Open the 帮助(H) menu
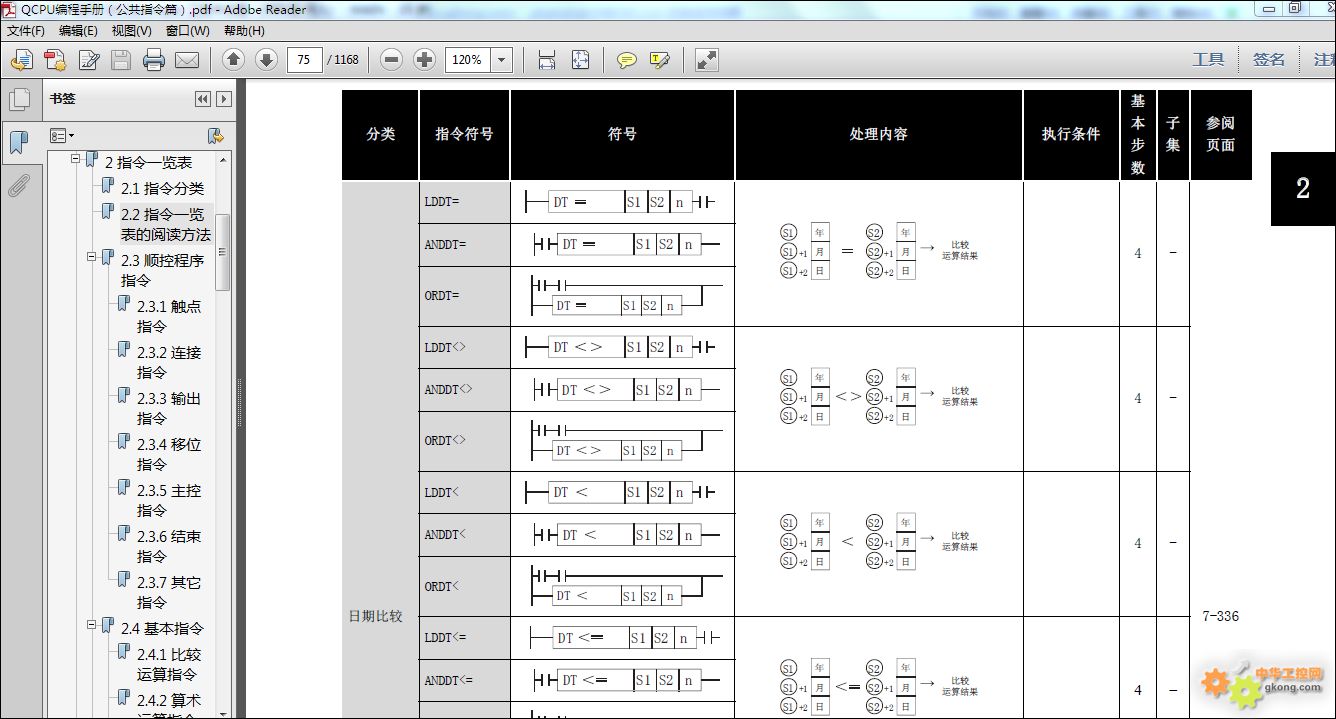 pos(244,30)
